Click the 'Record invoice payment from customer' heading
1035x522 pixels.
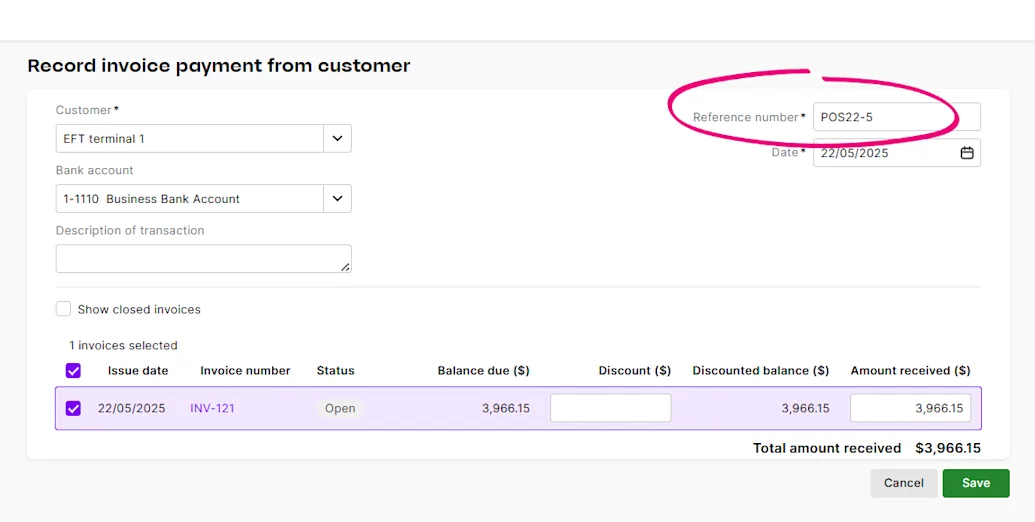pos(218,66)
